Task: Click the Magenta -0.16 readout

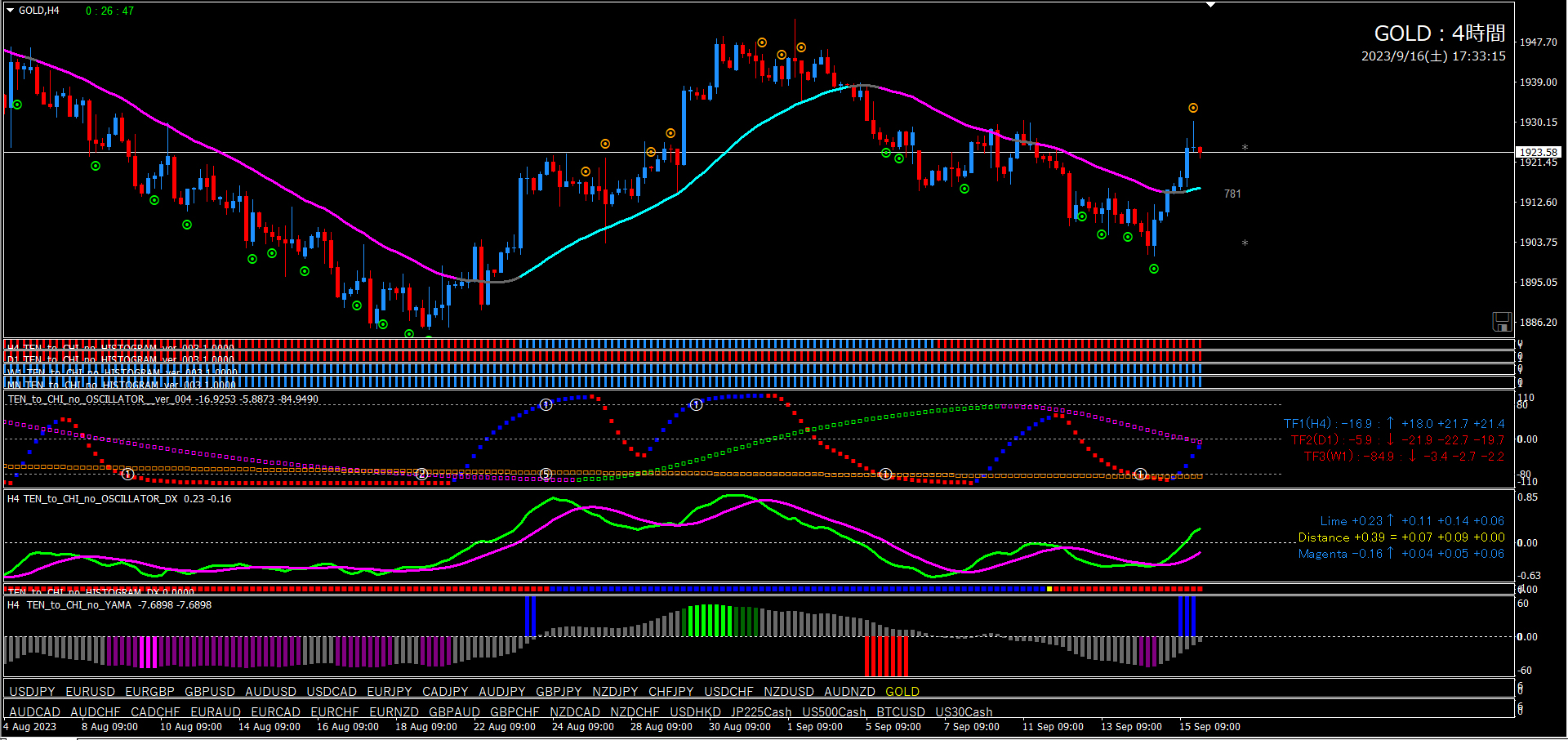Action: pyautogui.click(x=1401, y=554)
